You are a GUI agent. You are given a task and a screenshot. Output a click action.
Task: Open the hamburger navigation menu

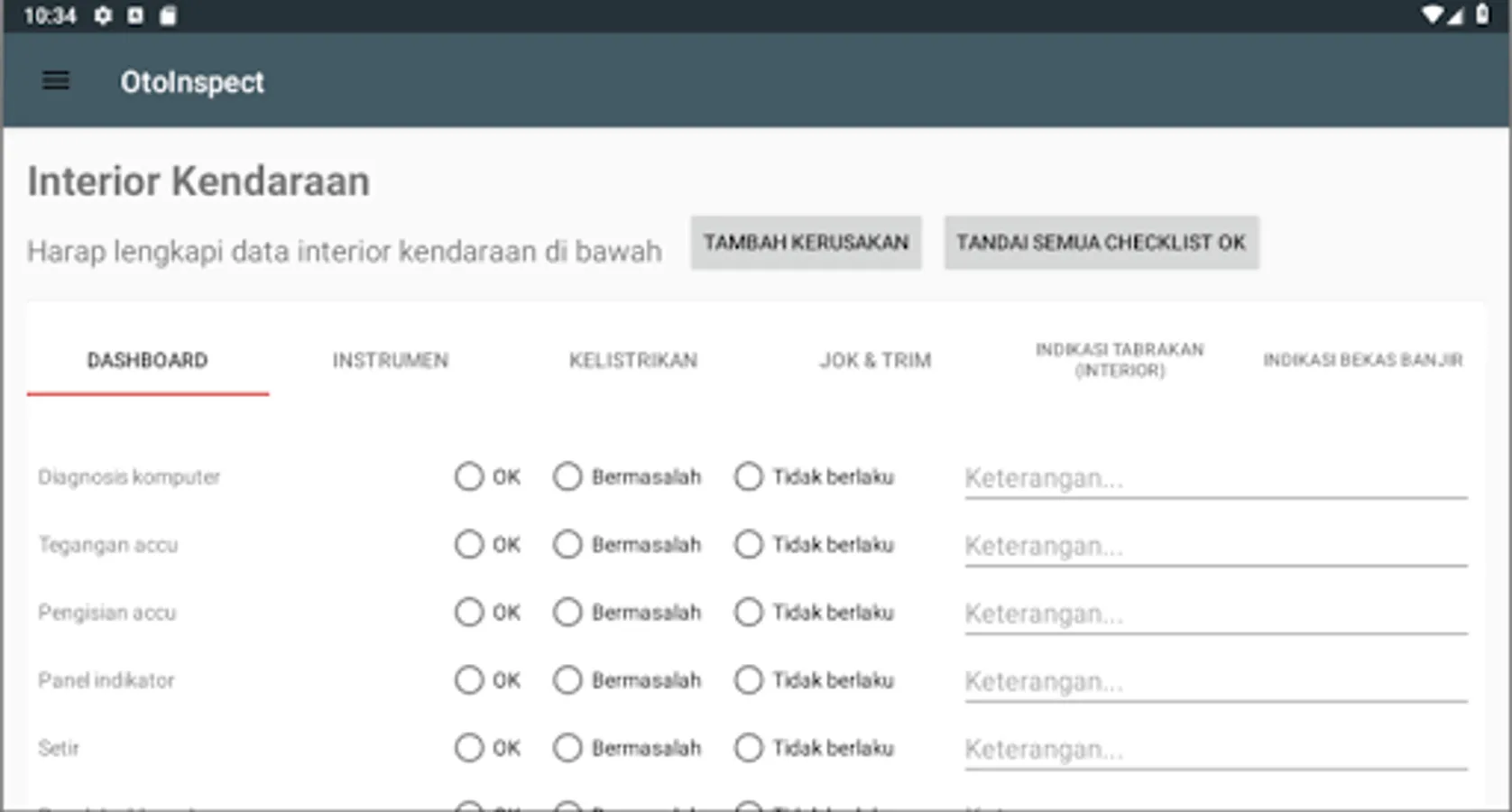click(56, 81)
